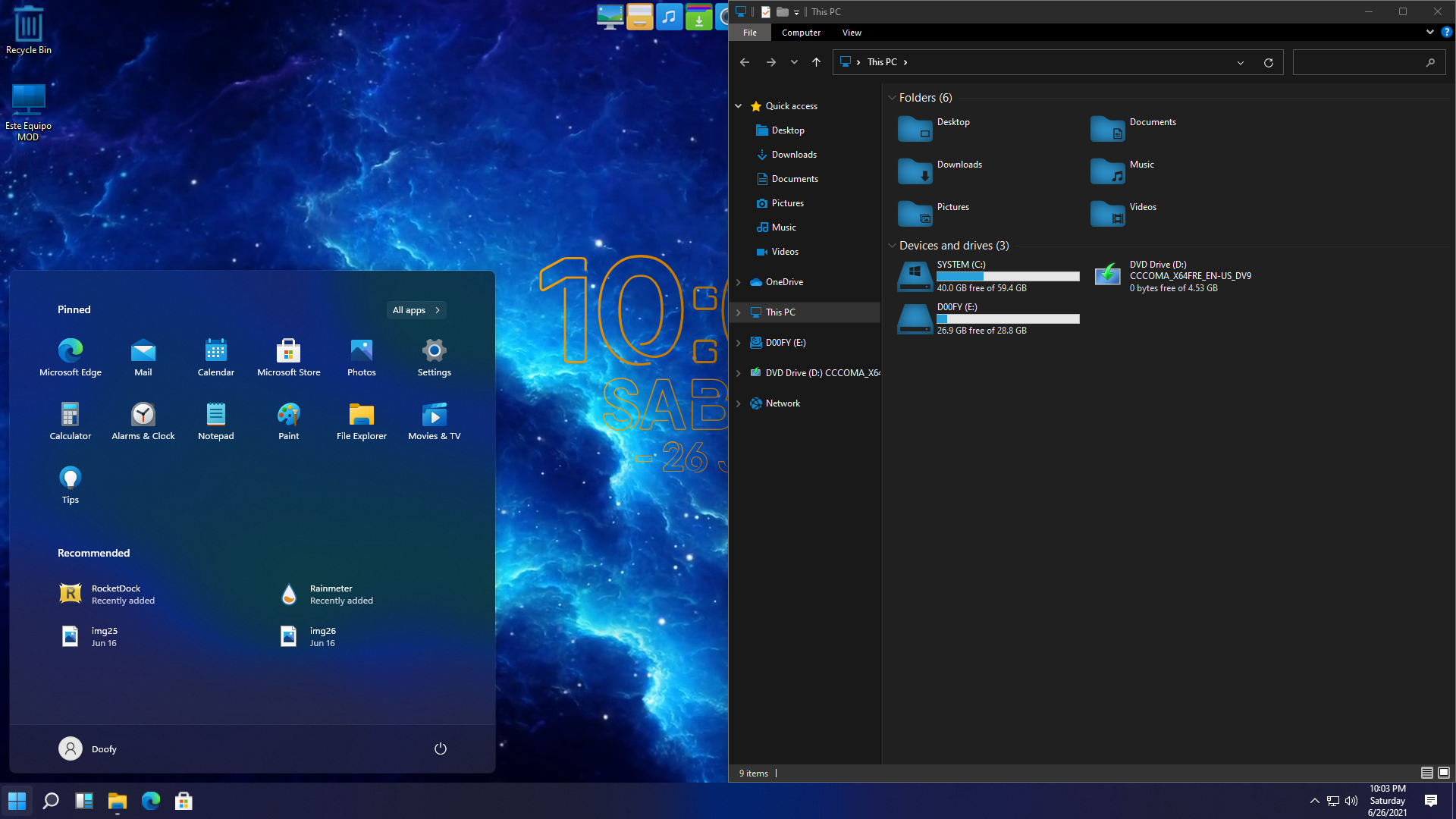Open File Explorer help
Image resolution: width=1456 pixels, height=819 pixels.
[1446, 33]
